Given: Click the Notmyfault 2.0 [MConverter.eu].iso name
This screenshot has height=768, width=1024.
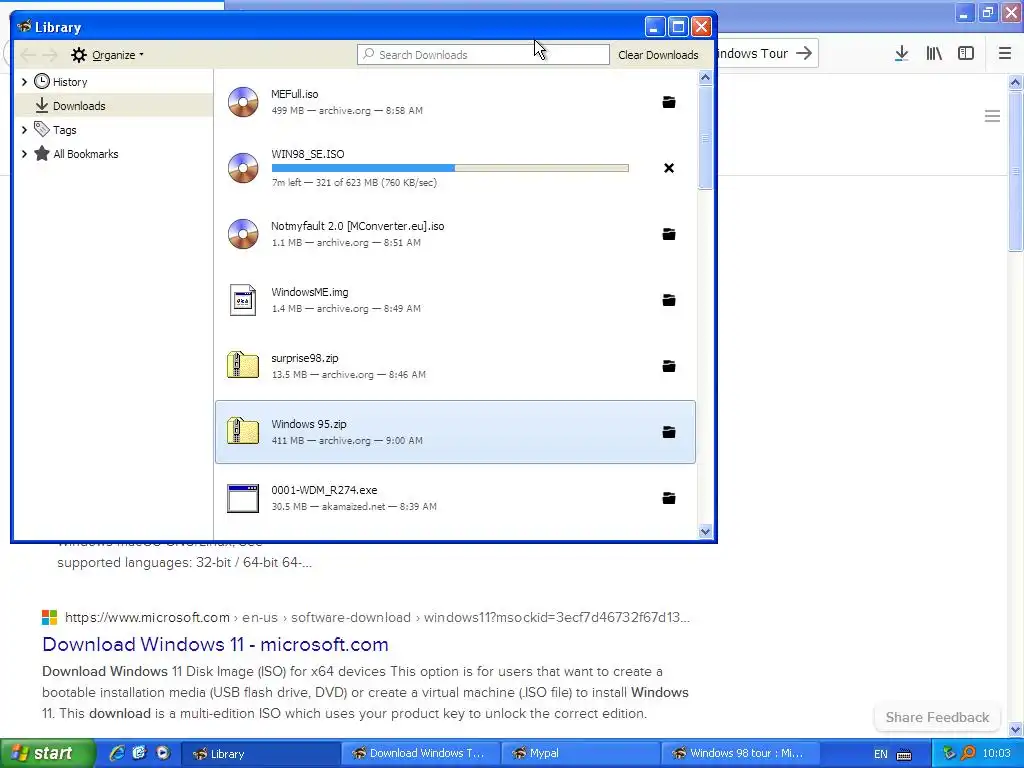Looking at the screenshot, I should pyautogui.click(x=357, y=226).
